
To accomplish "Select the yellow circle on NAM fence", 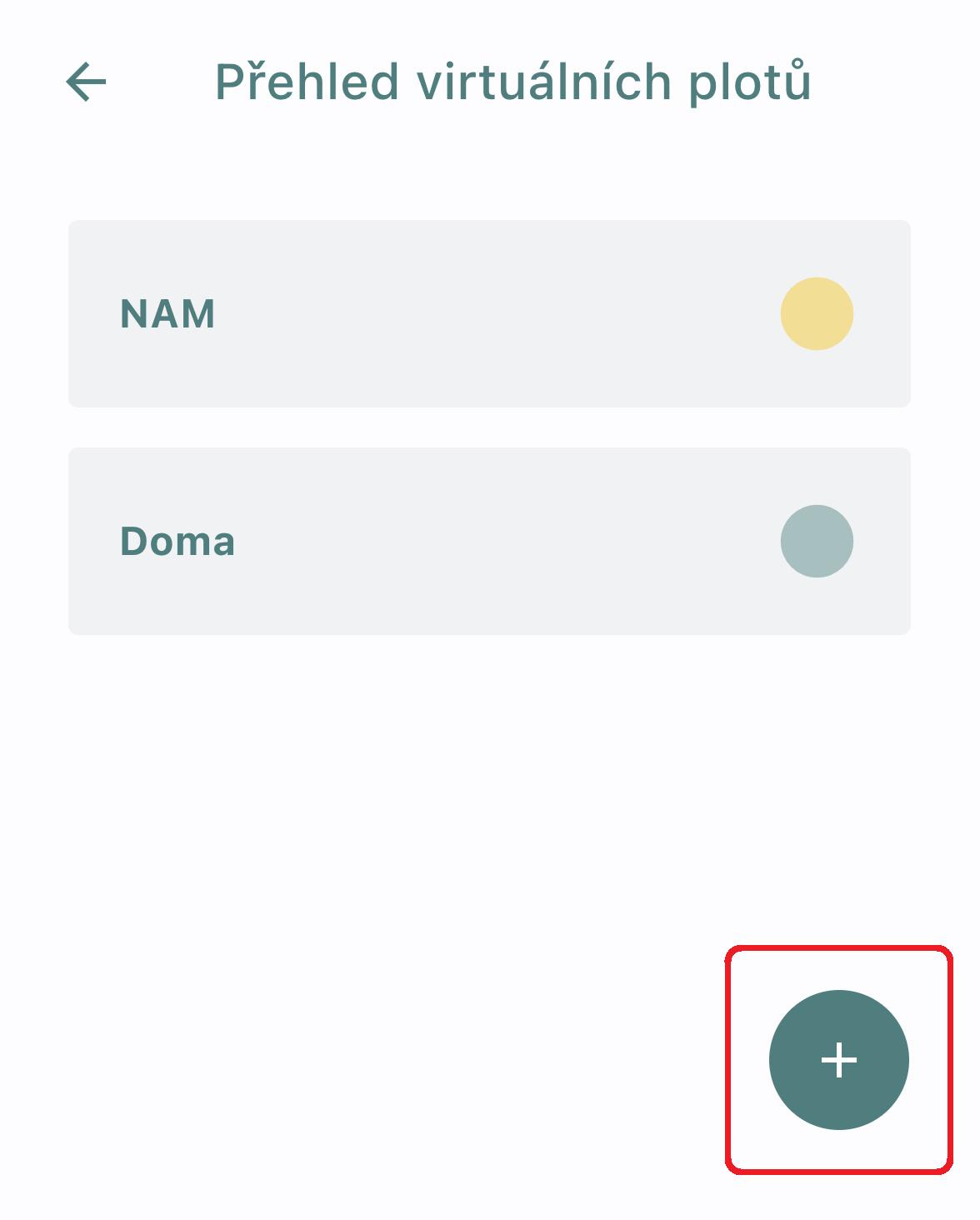I will click(x=817, y=313).
